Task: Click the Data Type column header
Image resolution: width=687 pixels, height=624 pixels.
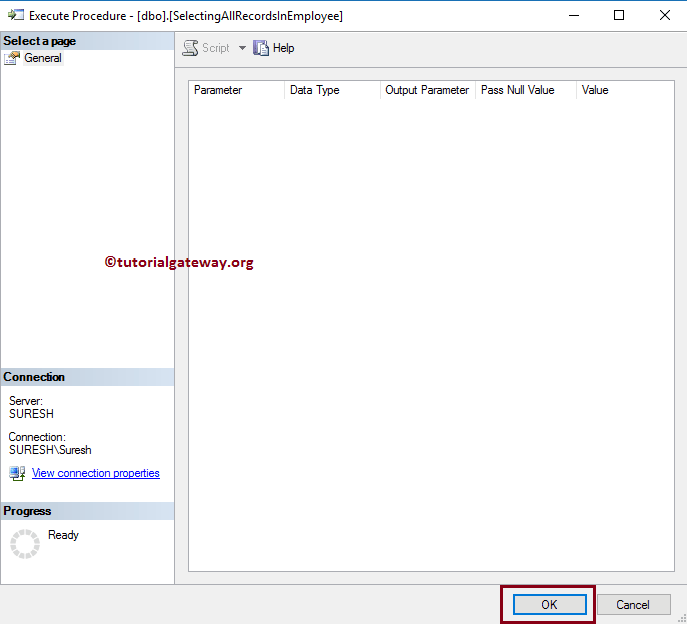Action: tap(333, 90)
